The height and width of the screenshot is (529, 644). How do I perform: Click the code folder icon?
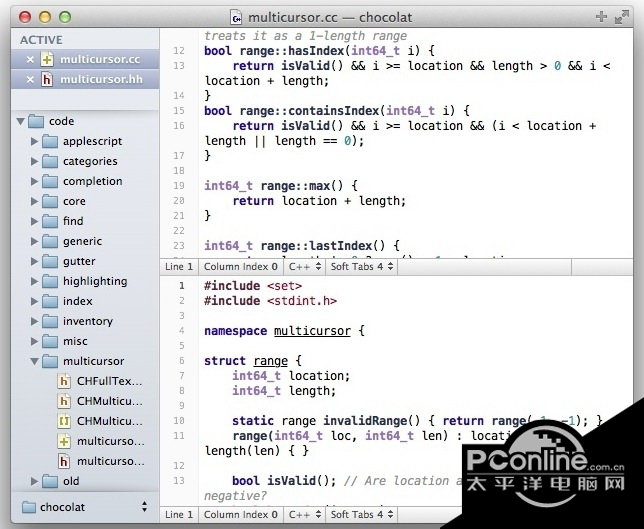[x=36, y=121]
